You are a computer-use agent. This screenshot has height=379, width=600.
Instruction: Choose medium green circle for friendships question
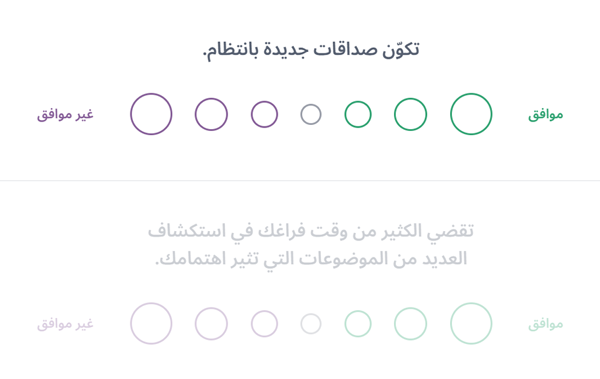click(411, 114)
